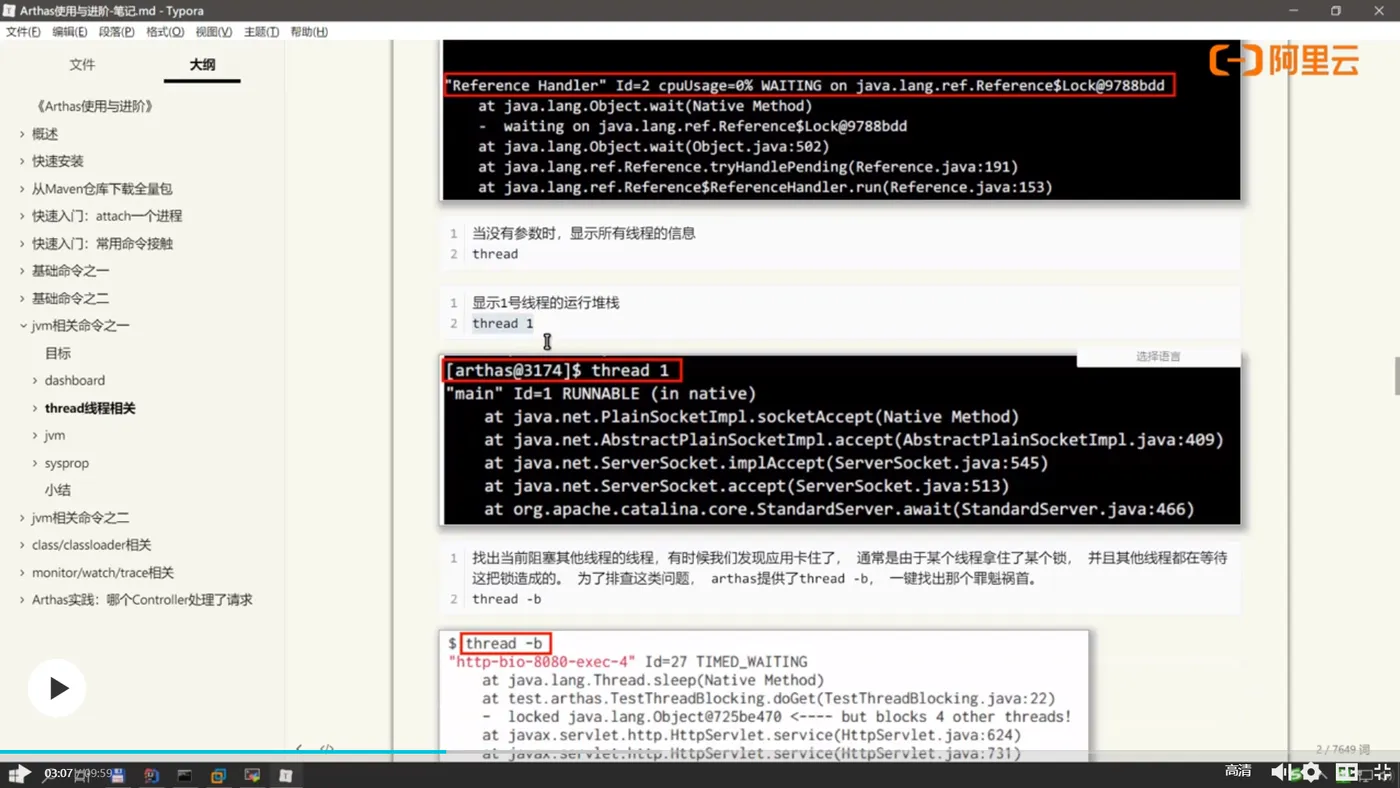Open the 段落(P) menu
Screen dimensions: 1400x788
click(116, 32)
